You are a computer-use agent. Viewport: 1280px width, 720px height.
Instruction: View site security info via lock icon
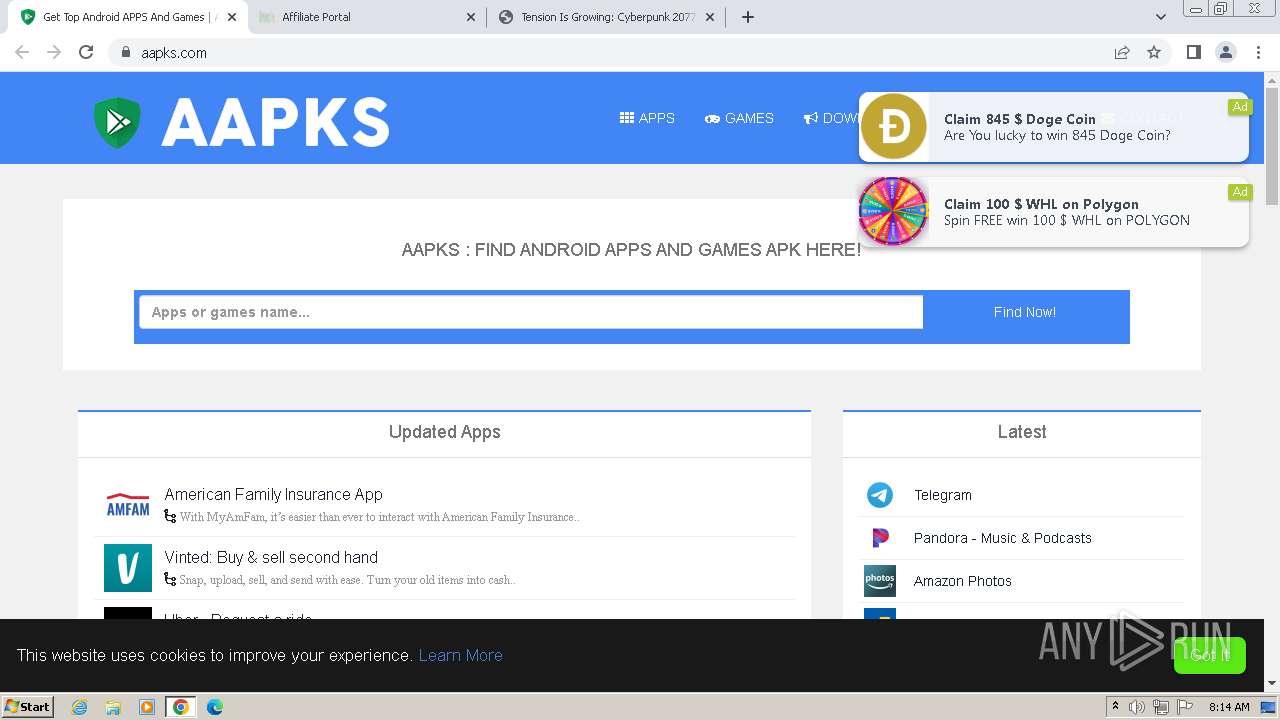[125, 52]
